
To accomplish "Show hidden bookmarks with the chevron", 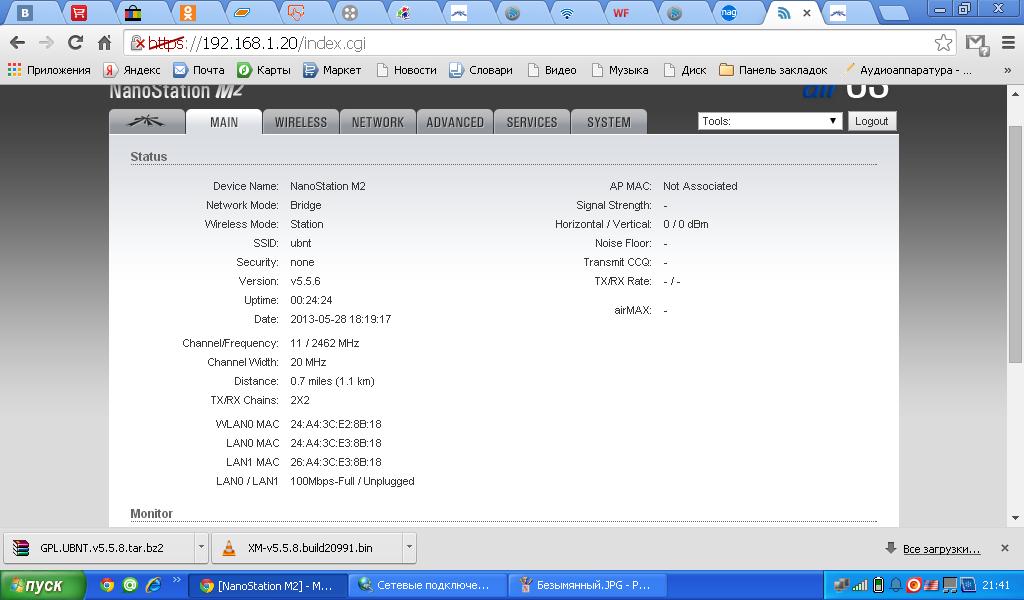I will [x=1008, y=70].
